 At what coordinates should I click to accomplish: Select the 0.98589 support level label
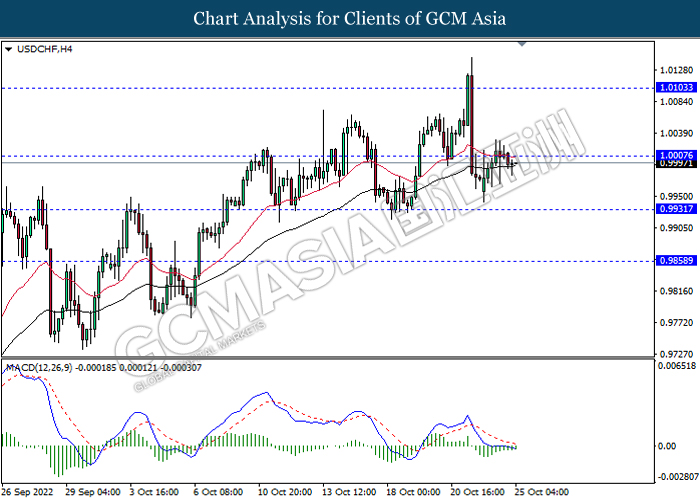point(676,260)
